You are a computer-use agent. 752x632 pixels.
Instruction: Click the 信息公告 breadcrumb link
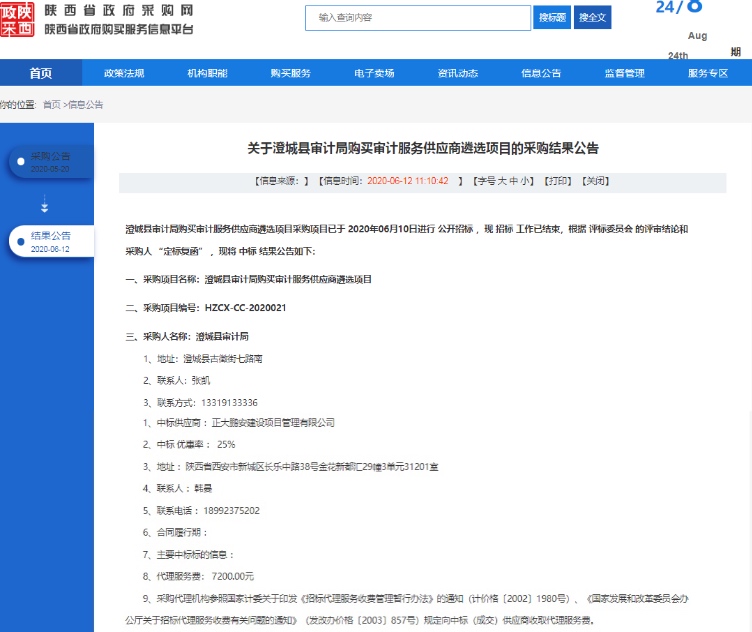85,105
